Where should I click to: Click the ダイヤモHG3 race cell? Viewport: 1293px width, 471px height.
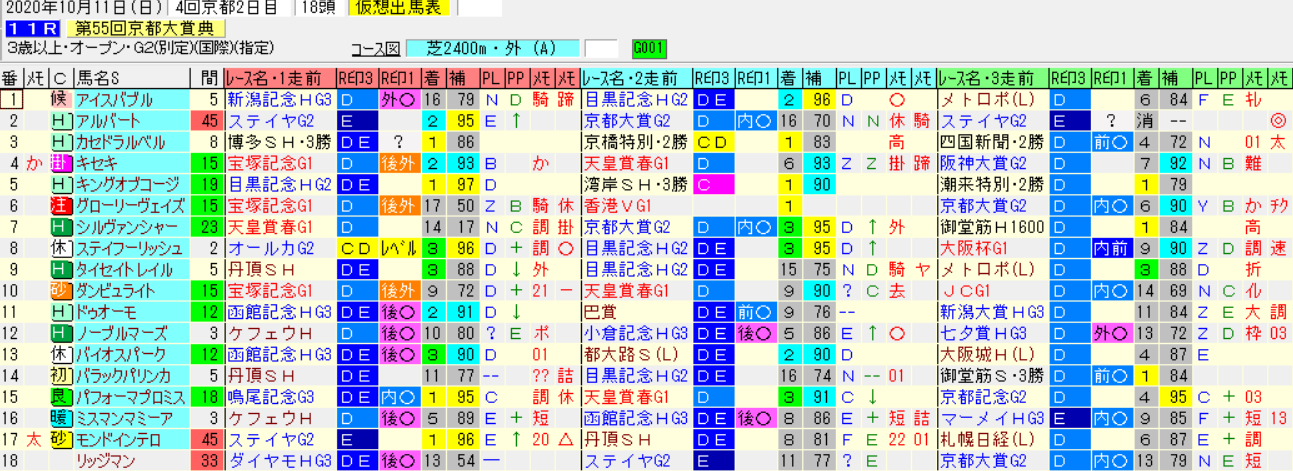(x=279, y=460)
